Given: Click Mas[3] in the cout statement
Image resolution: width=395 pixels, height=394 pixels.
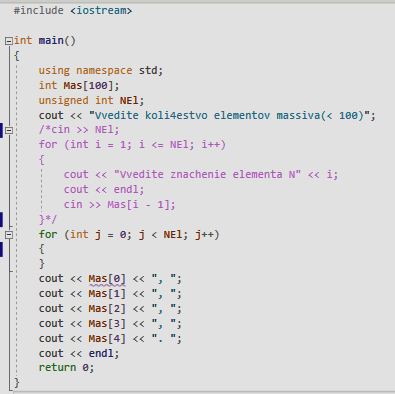Looking at the screenshot, I should click(x=107, y=324).
